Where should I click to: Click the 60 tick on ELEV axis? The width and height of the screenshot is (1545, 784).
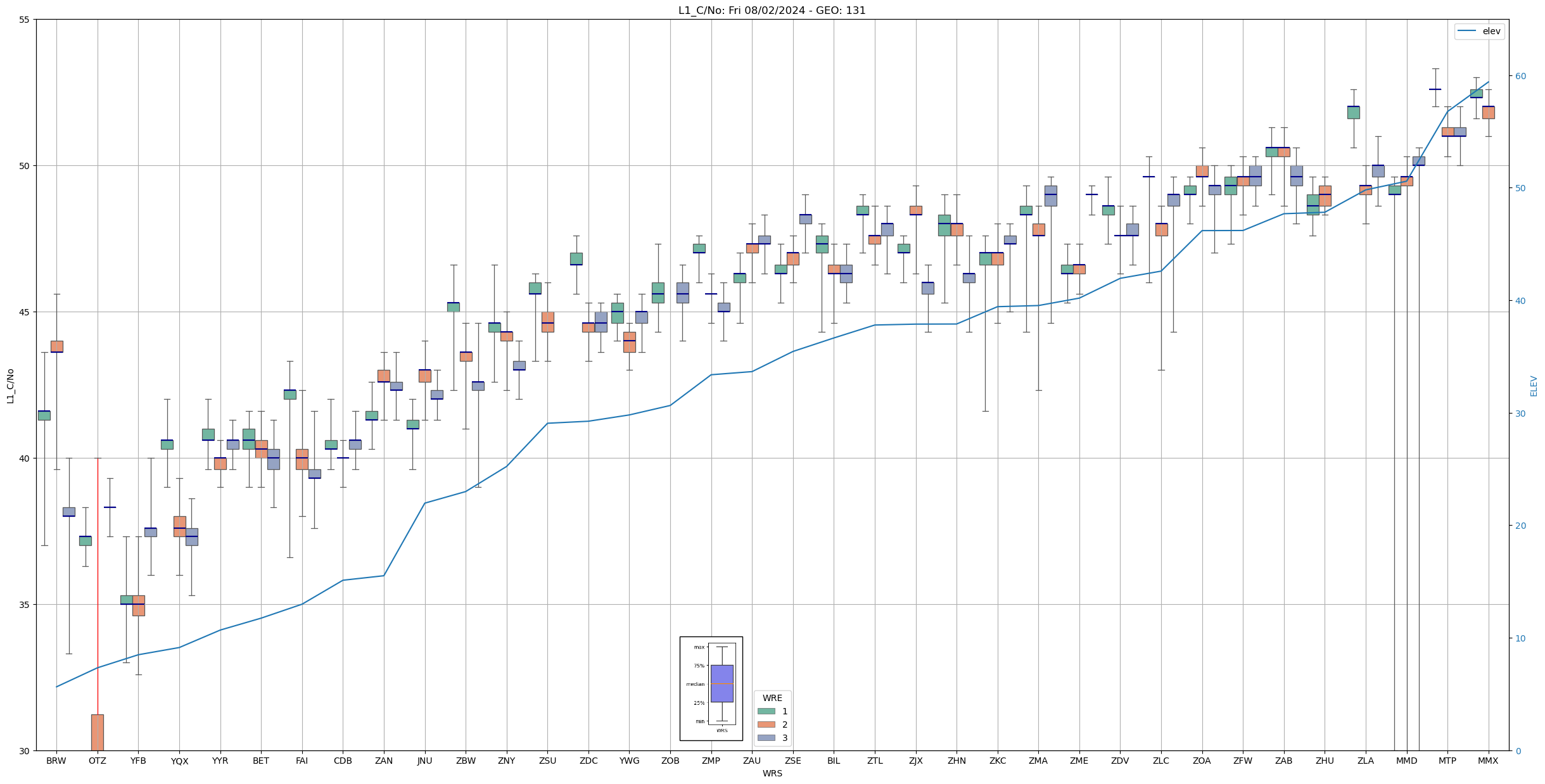tap(1520, 76)
